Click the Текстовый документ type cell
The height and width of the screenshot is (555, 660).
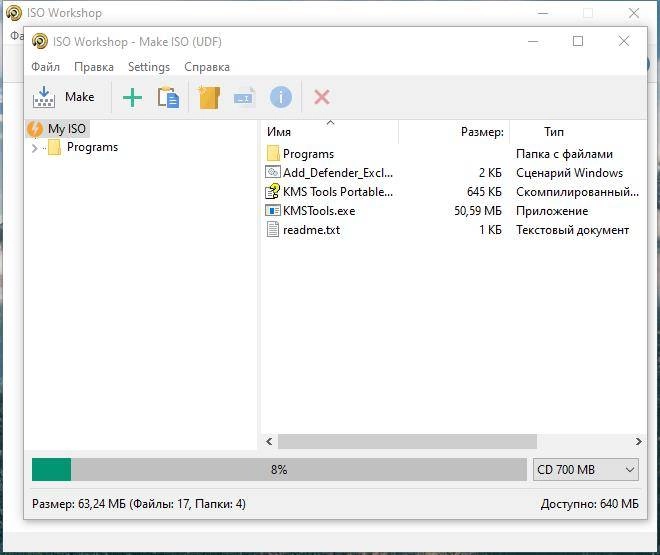pyautogui.click(x=572, y=230)
